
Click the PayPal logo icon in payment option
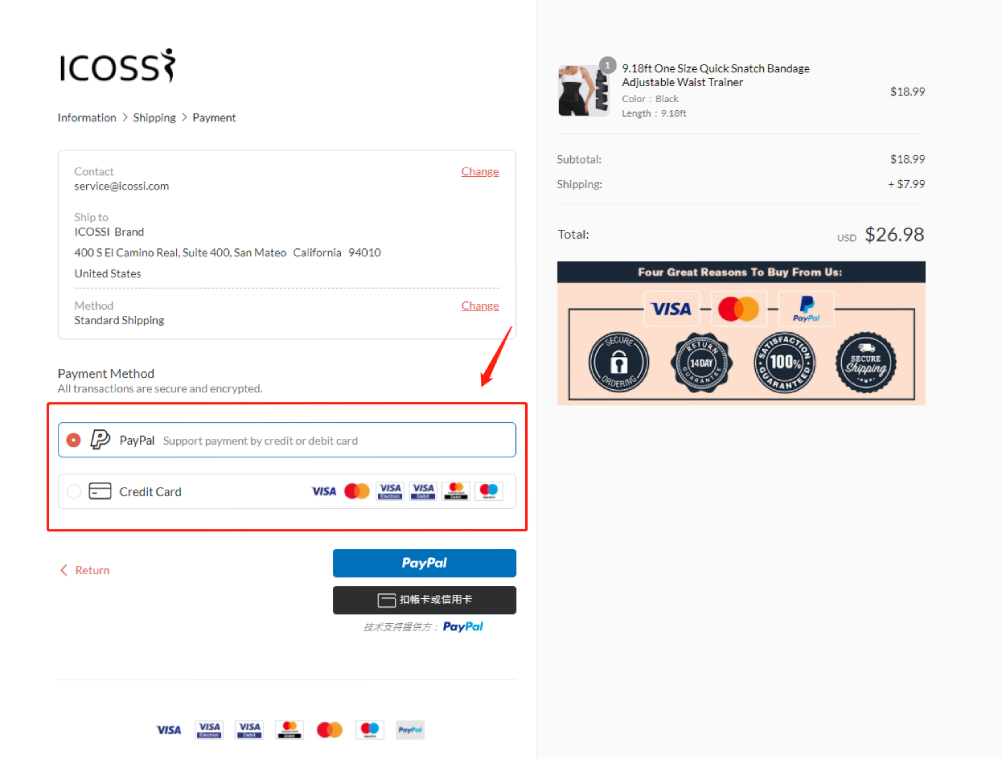(100, 440)
